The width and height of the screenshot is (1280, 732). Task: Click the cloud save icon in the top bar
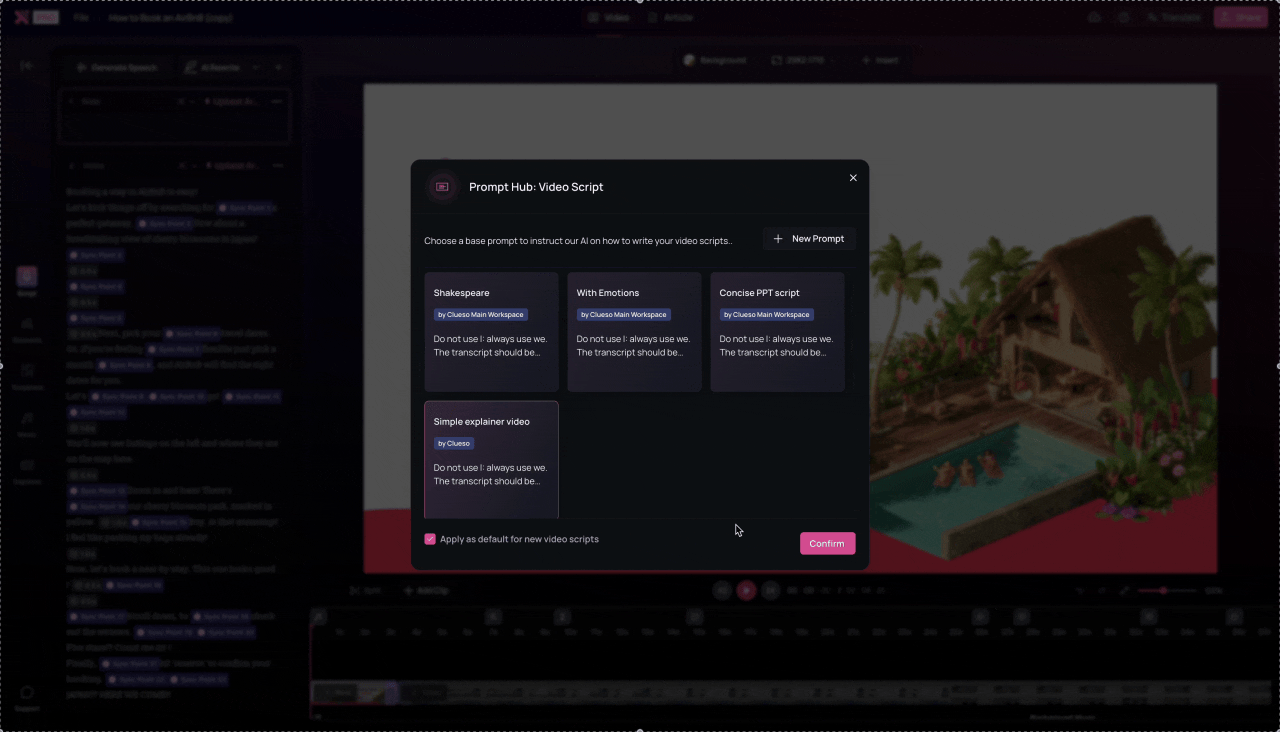click(x=1095, y=18)
